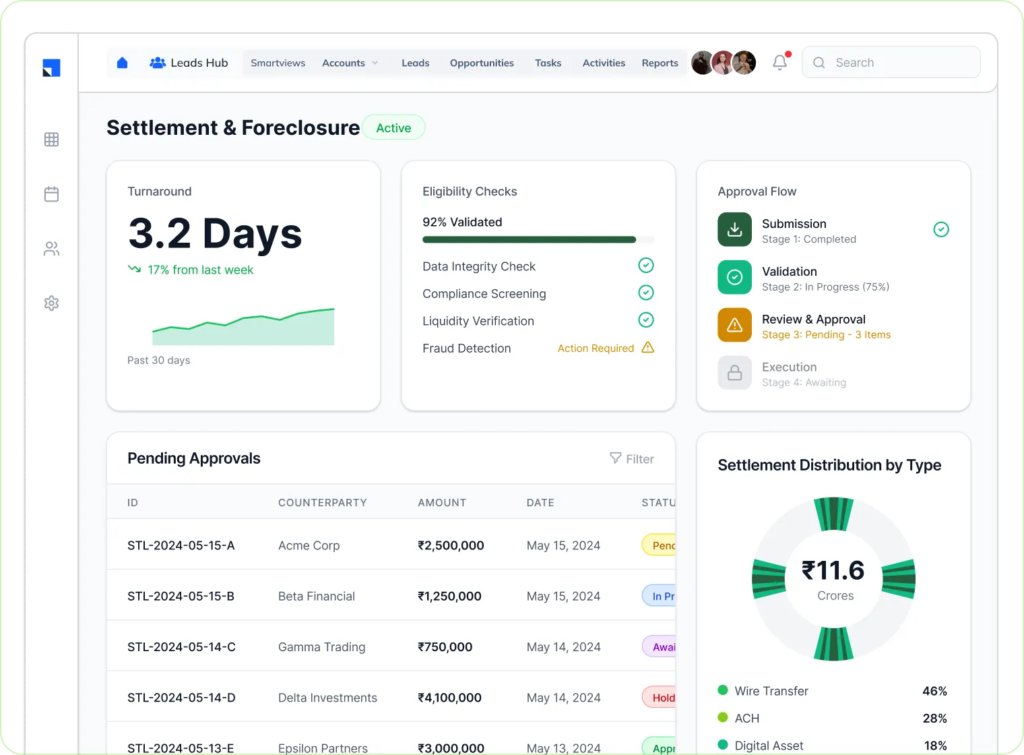Click Liquidity Verification status checkmark
Screen dimensions: 1024x755
coord(646,320)
